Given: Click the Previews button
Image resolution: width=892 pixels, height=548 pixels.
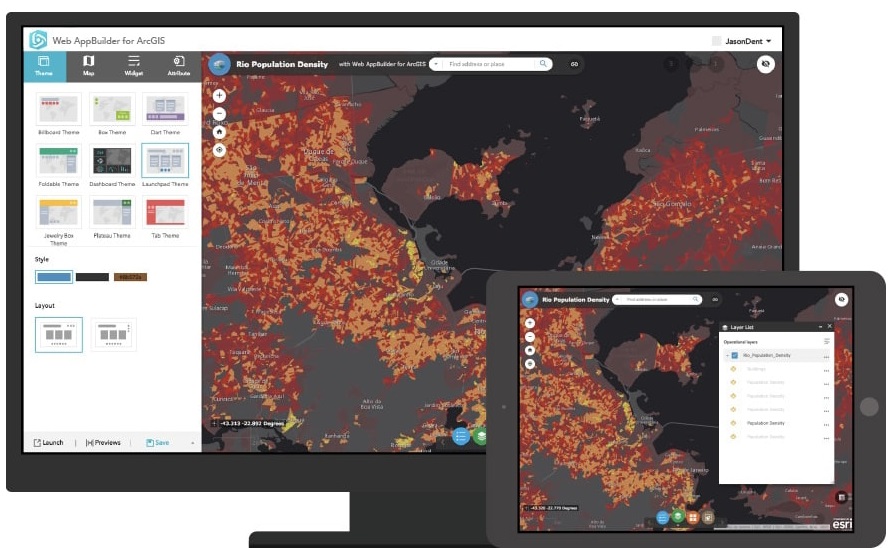Looking at the screenshot, I should point(103,442).
